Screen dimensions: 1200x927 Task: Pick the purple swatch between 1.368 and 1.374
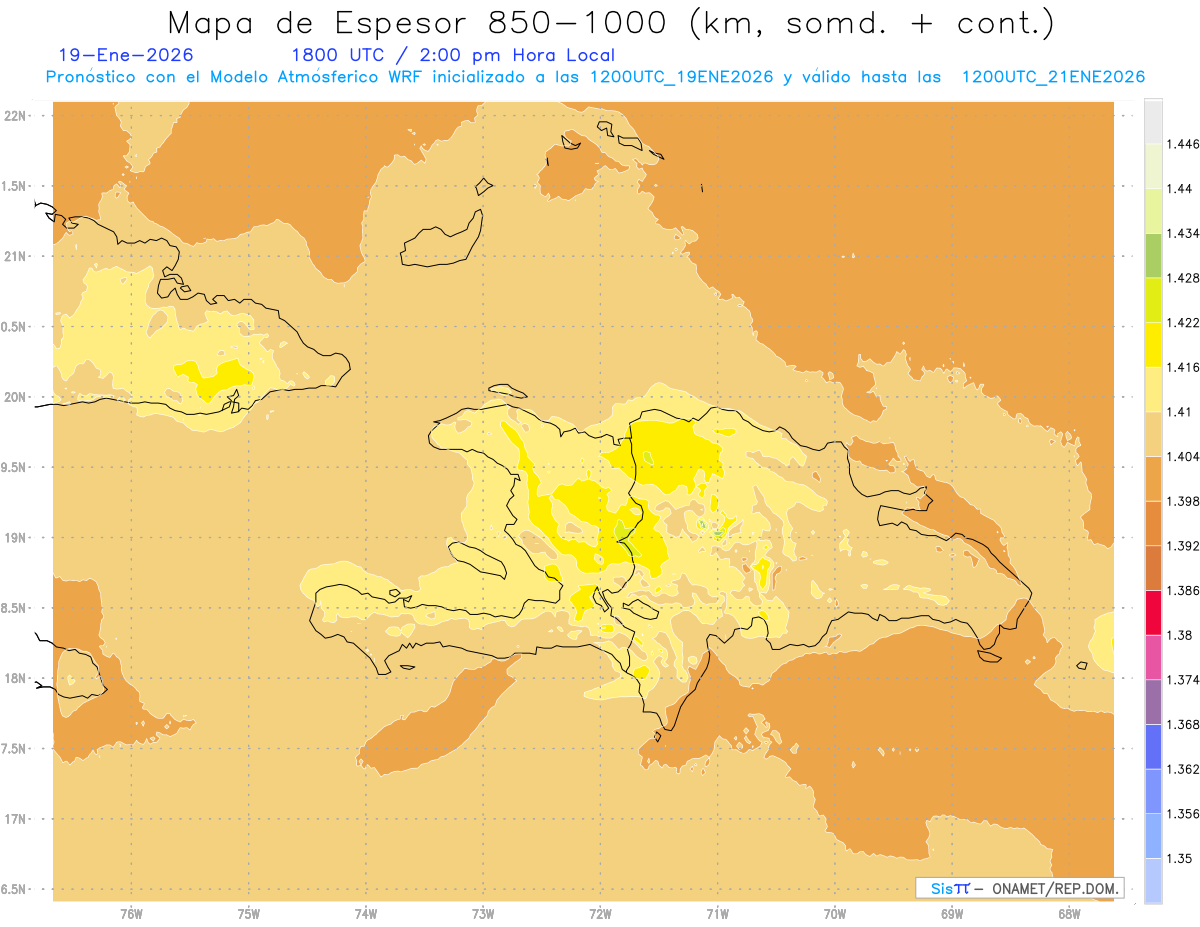coord(1153,702)
